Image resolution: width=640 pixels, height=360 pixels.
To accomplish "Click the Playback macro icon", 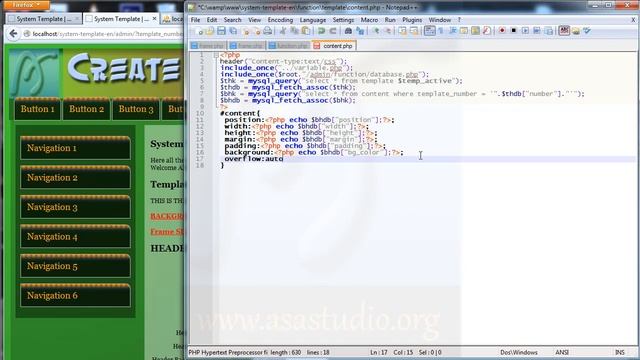I will (525, 31).
